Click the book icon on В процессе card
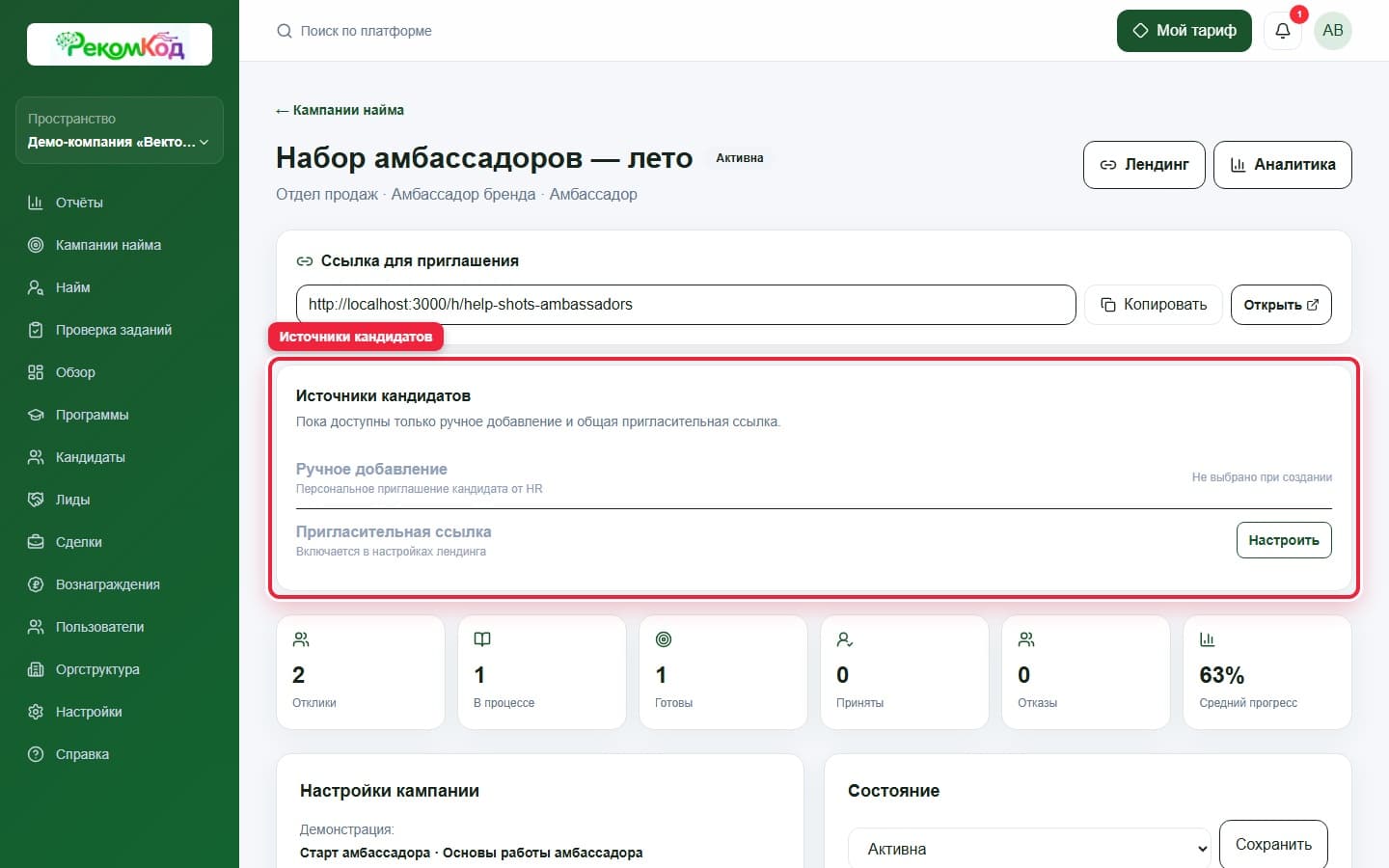Screen dimensions: 1389x868 point(482,639)
